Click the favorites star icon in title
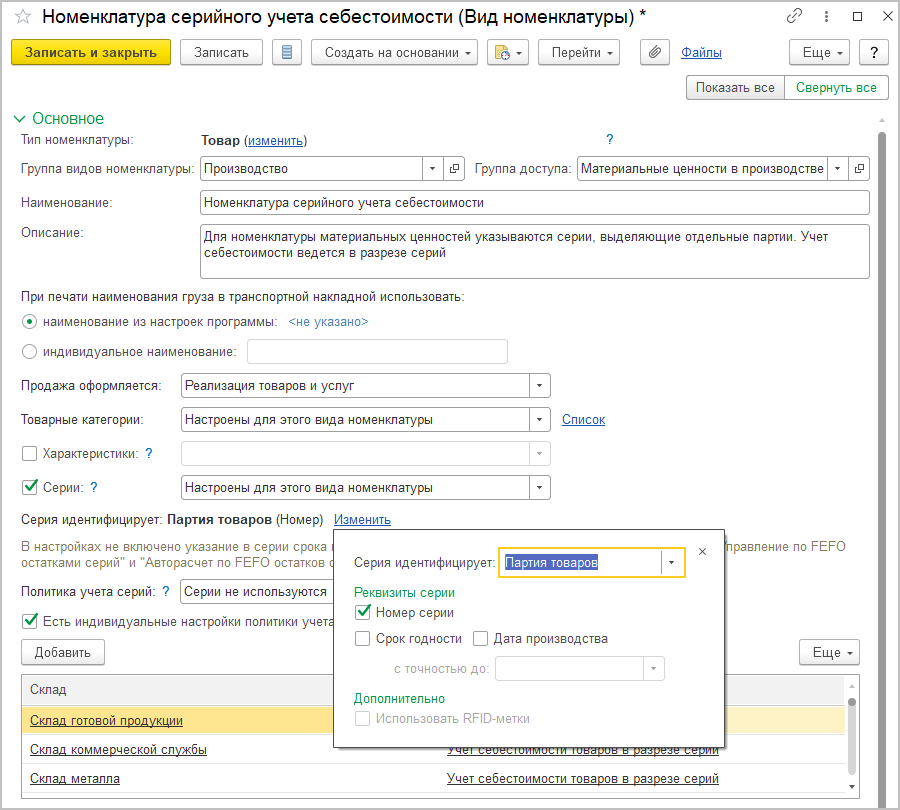Screen dimensions: 900x810 (22, 16)
